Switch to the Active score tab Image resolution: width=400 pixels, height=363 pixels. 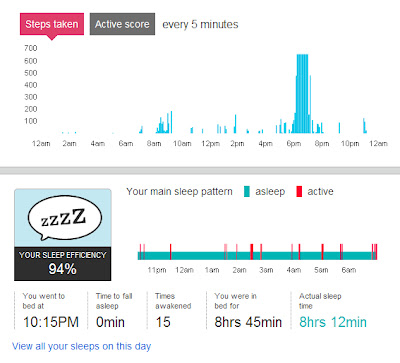click(122, 24)
